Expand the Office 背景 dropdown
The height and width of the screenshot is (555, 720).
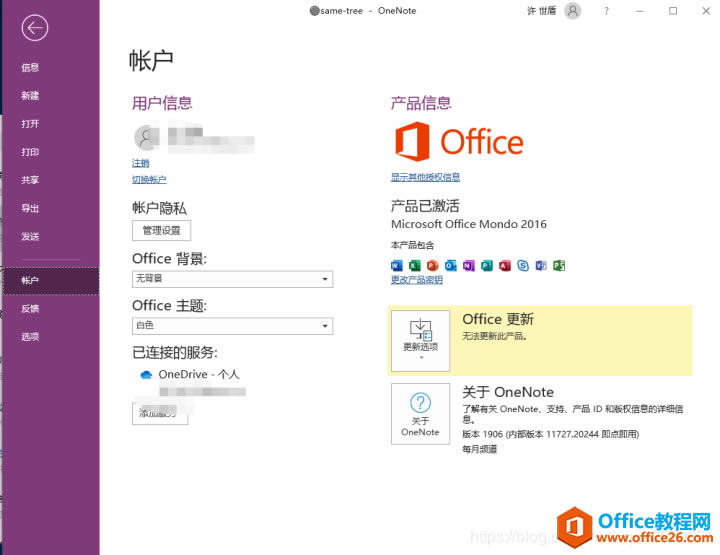232,279
